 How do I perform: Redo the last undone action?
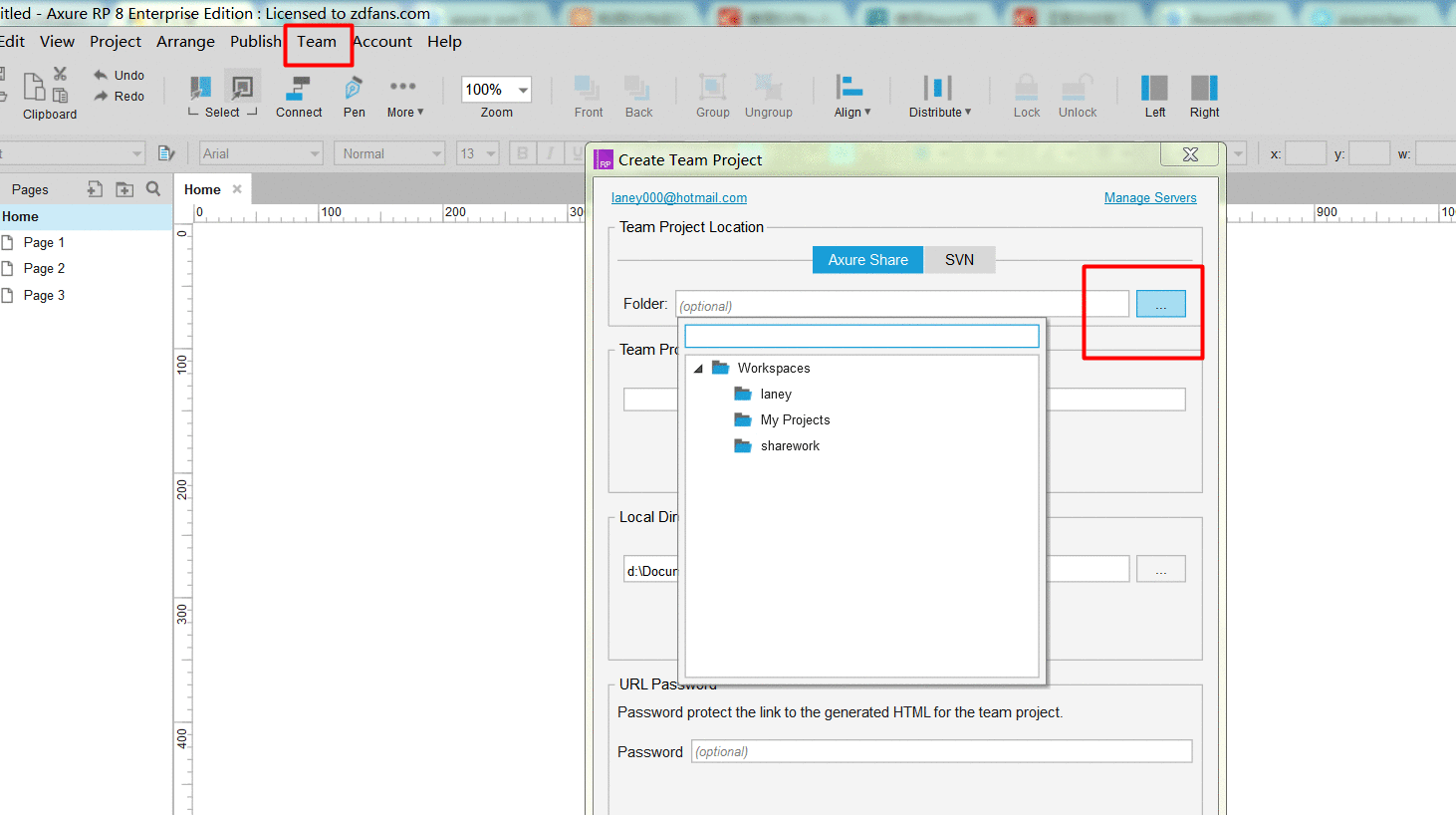coord(119,96)
